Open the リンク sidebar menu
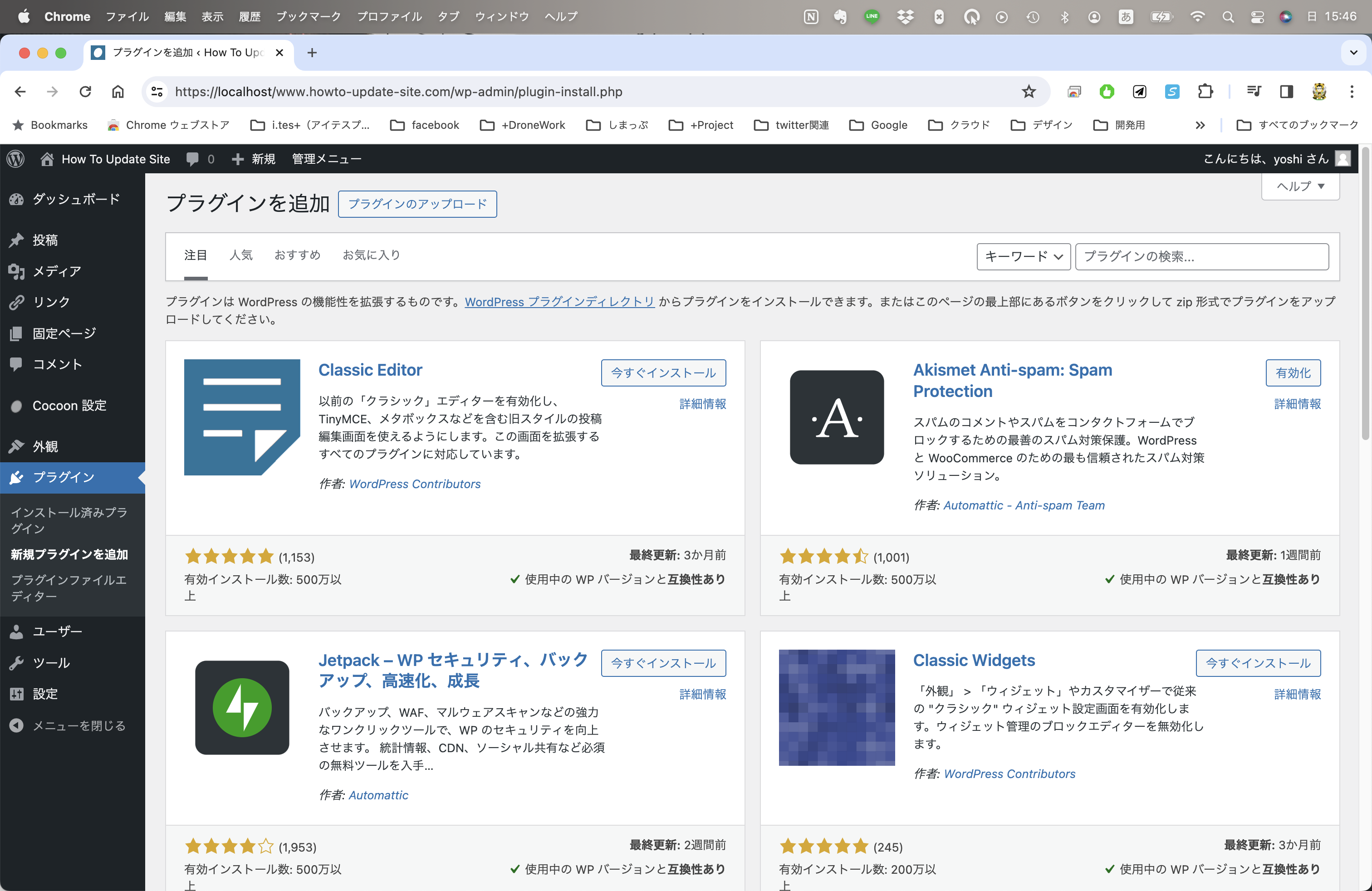 click(73, 302)
